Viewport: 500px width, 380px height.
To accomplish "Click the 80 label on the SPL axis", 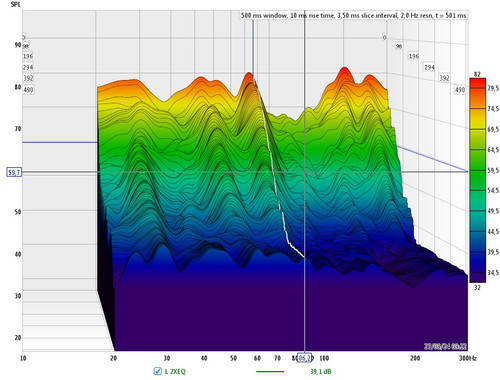I will pyautogui.click(x=18, y=87).
